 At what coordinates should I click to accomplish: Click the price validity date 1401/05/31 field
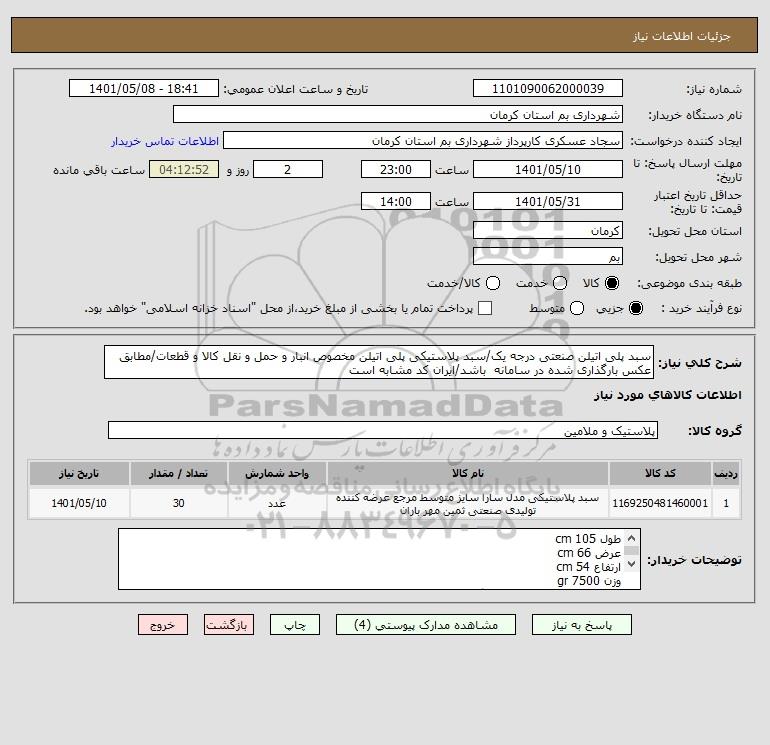coord(548,201)
